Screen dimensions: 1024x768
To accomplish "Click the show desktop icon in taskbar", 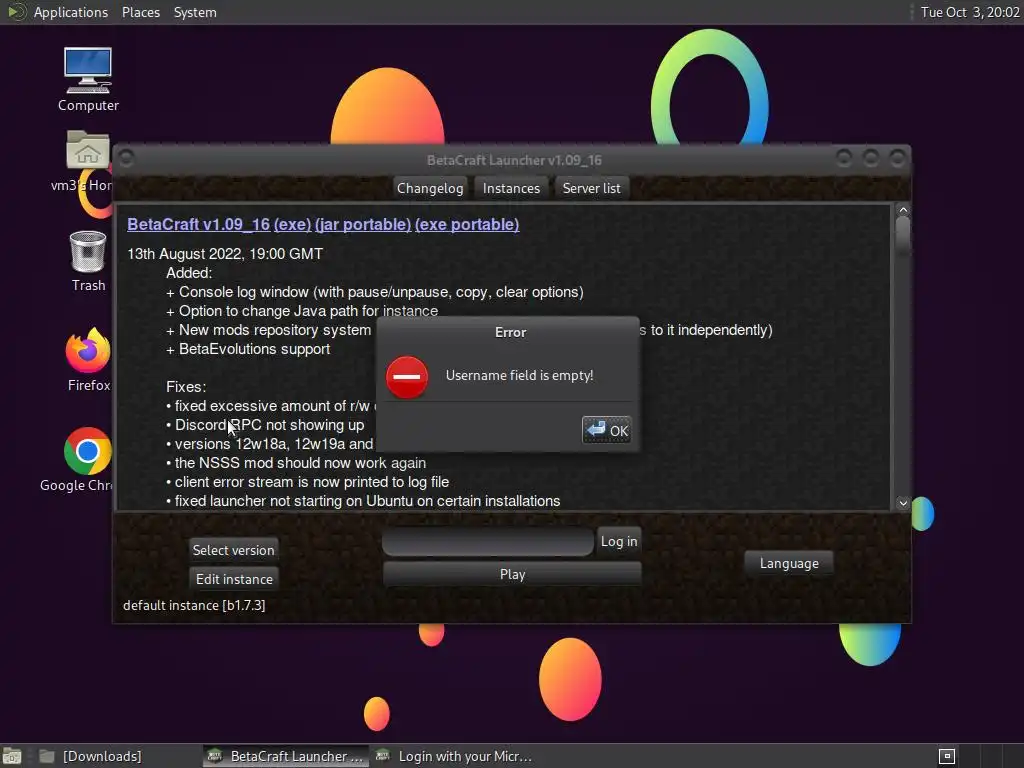I will 12,756.
